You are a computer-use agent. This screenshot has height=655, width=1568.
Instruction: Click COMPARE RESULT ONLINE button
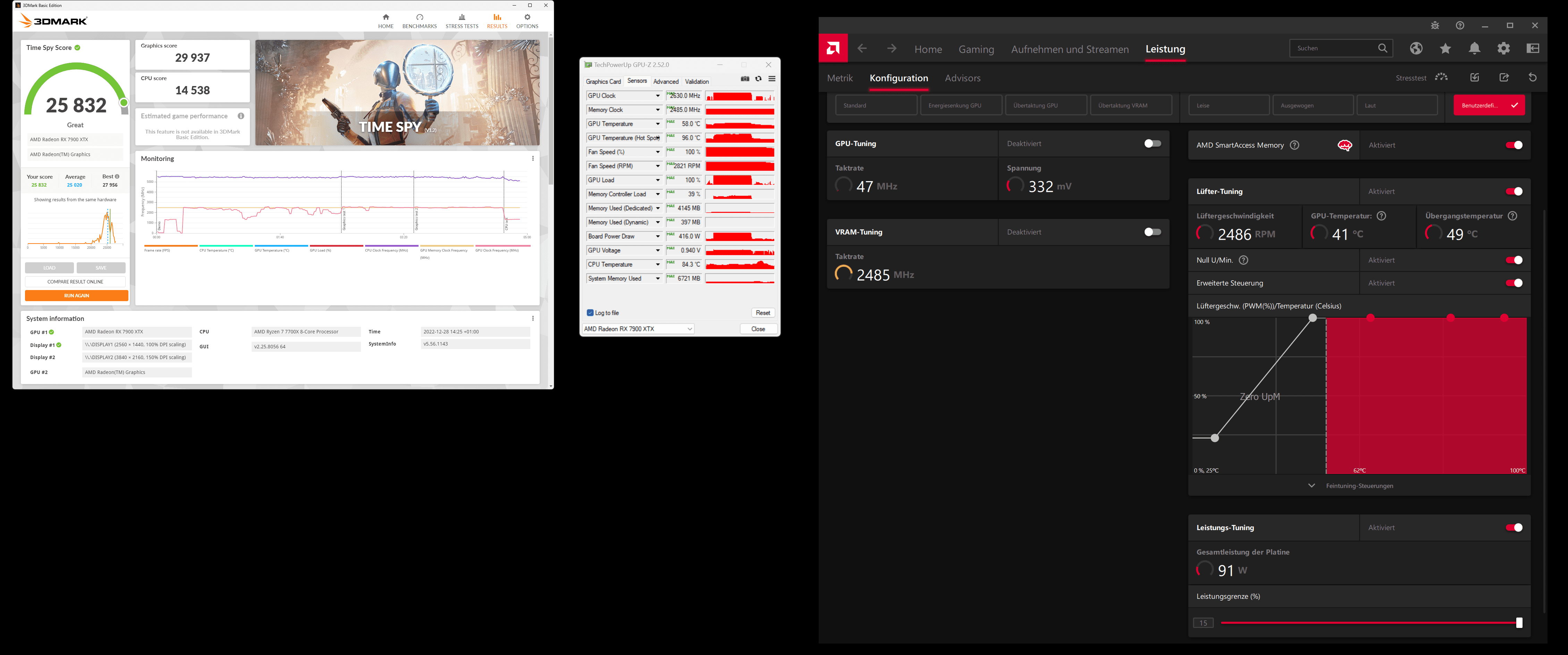coord(75,282)
